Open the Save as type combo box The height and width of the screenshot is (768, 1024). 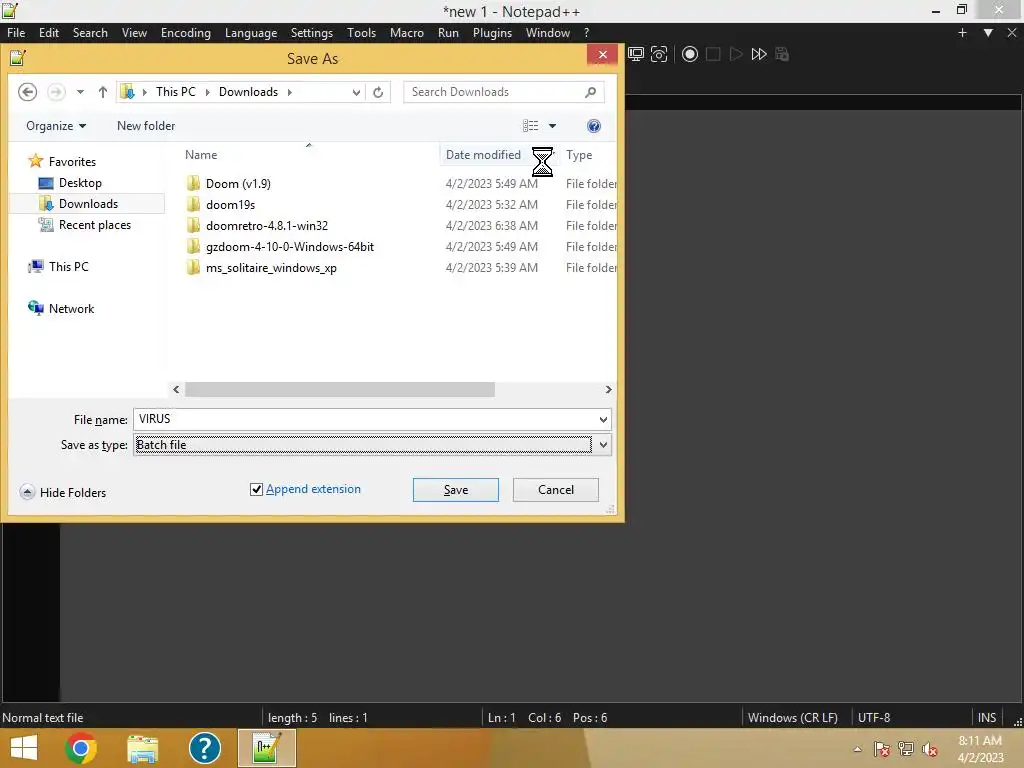point(372,445)
